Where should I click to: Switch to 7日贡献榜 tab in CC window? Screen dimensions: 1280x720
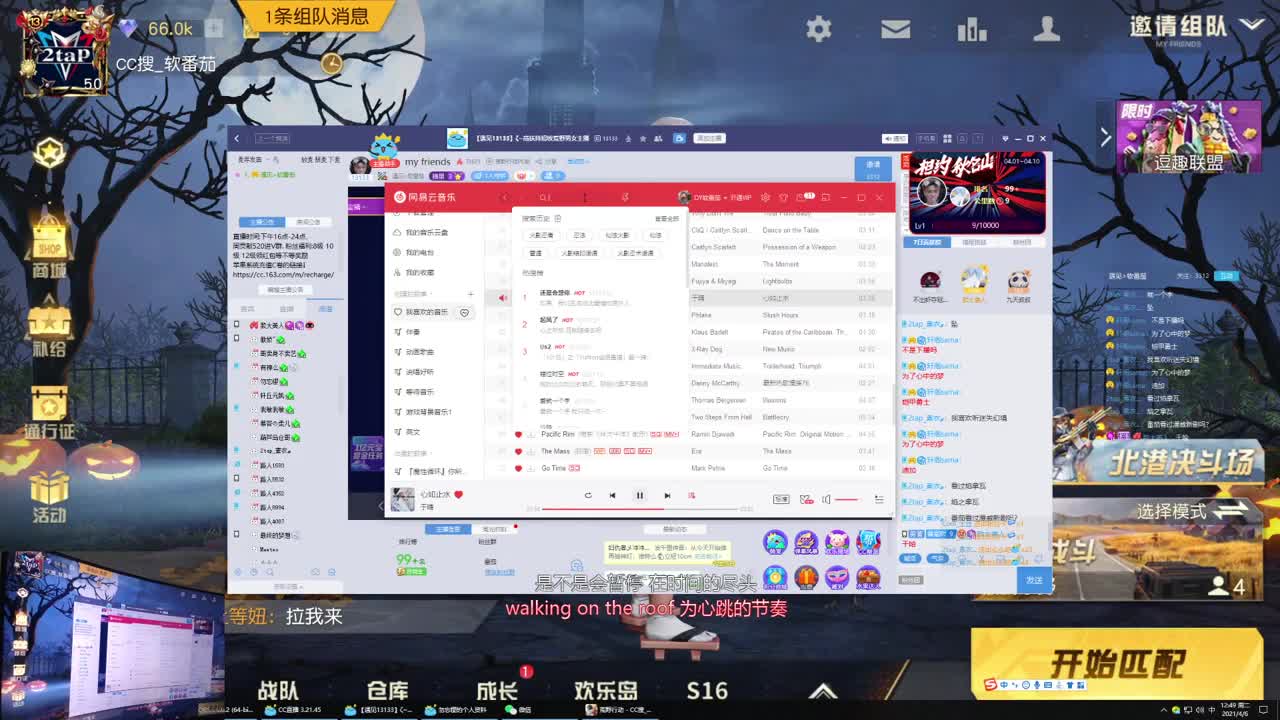click(926, 242)
